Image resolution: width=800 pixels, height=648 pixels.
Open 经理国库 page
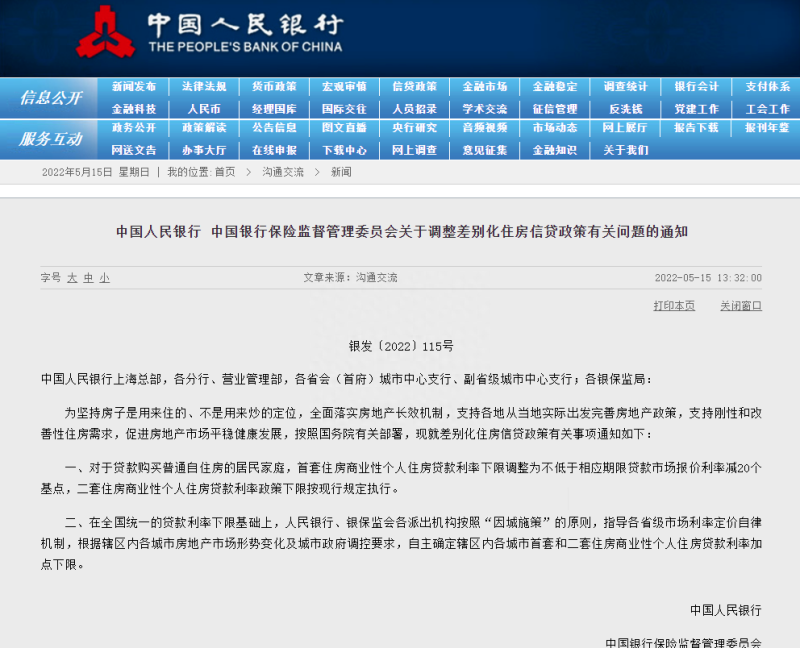pyautogui.click(x=274, y=109)
